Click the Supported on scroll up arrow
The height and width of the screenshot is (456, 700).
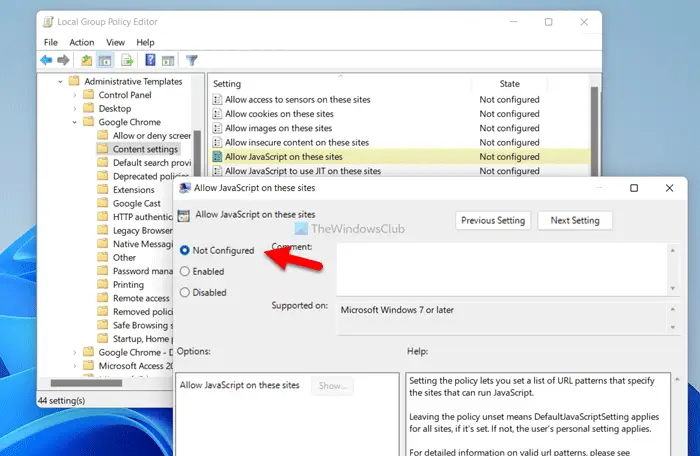pos(673,309)
